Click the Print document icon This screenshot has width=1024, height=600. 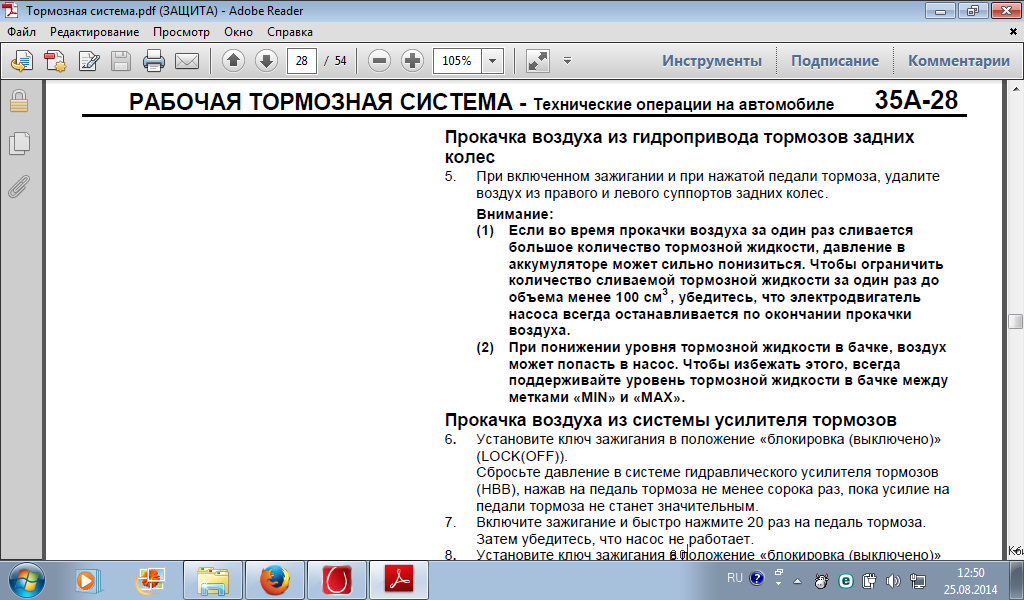153,61
